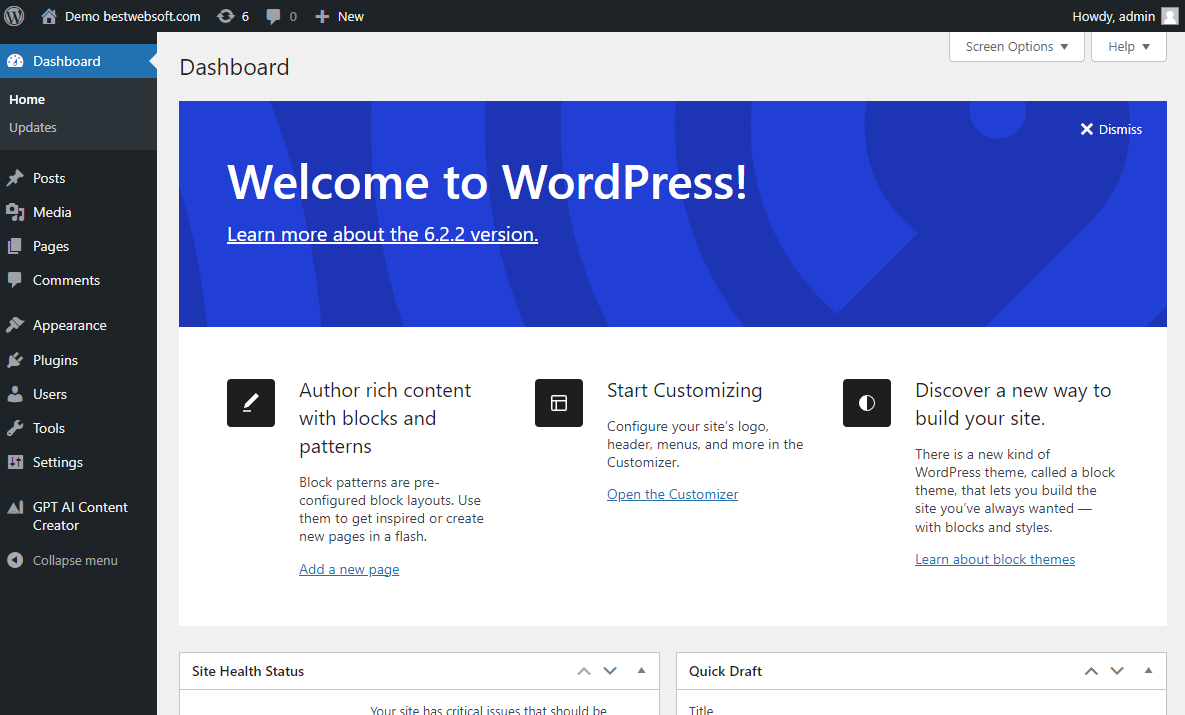Expand the Help dropdown tab
The width and height of the screenshot is (1185, 715).
pos(1128,47)
